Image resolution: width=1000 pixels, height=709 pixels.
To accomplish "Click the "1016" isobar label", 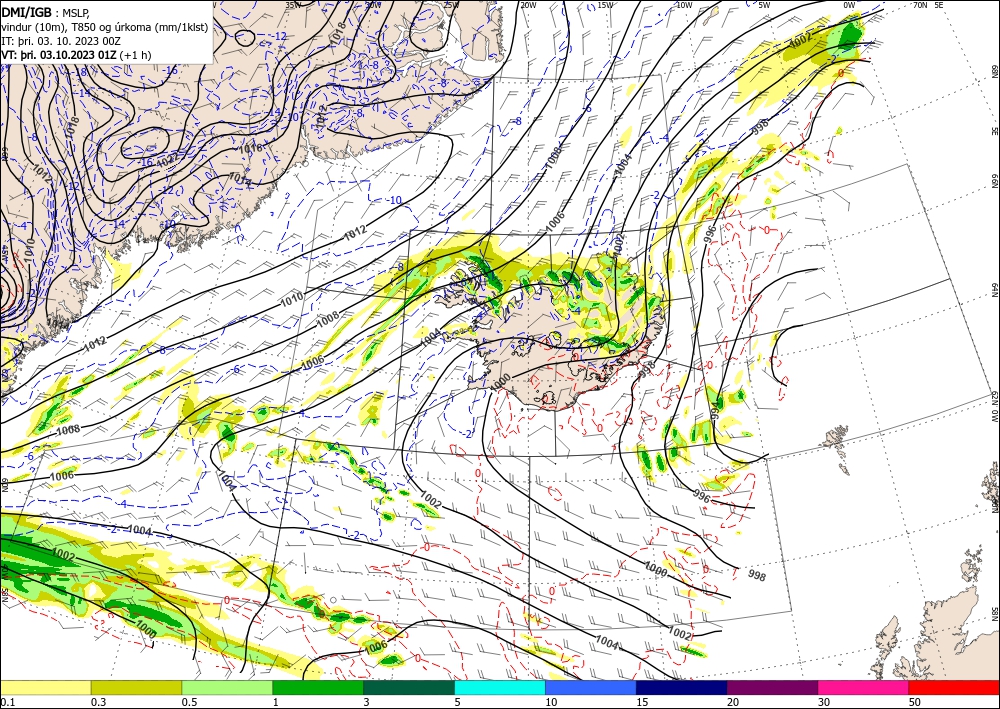I will pos(251,149).
